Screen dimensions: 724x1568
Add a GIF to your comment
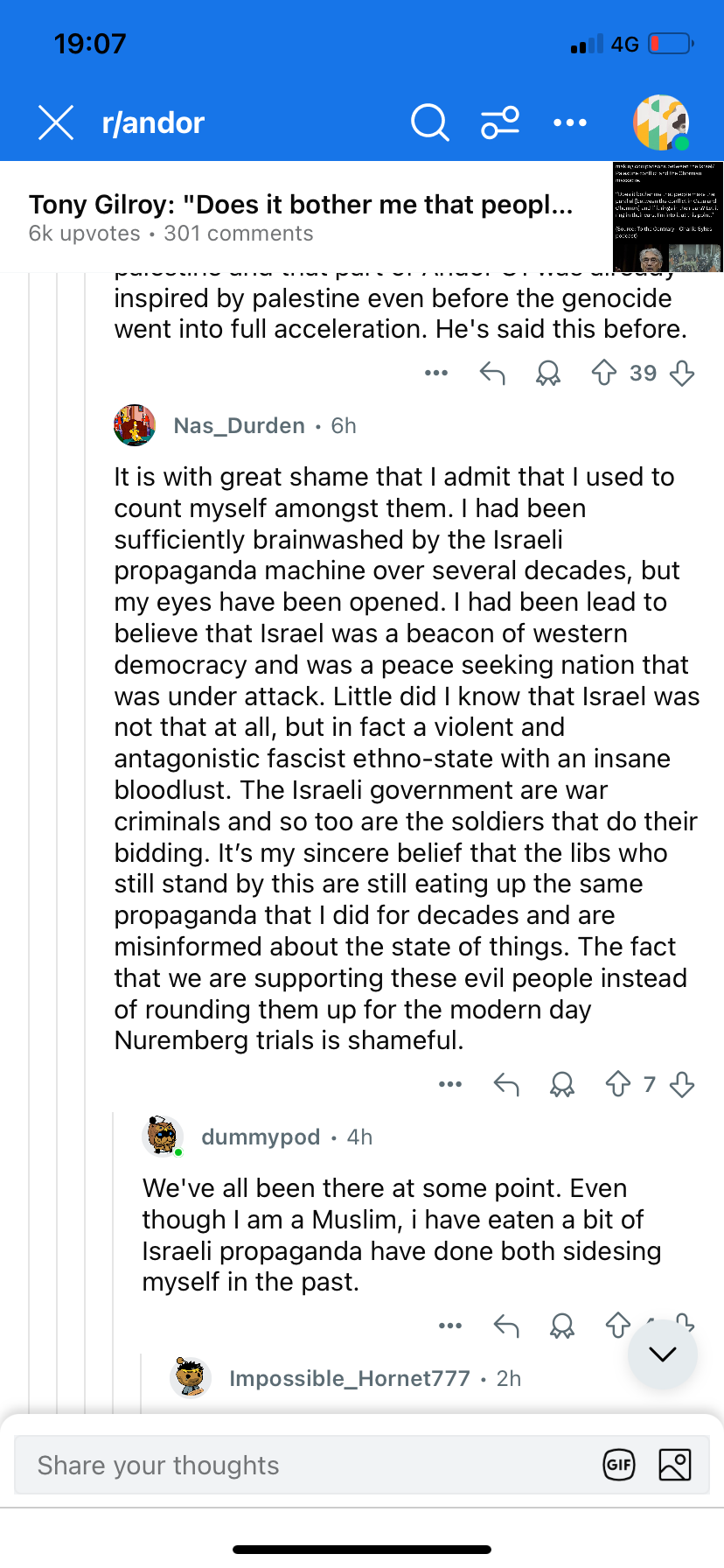click(x=619, y=1465)
